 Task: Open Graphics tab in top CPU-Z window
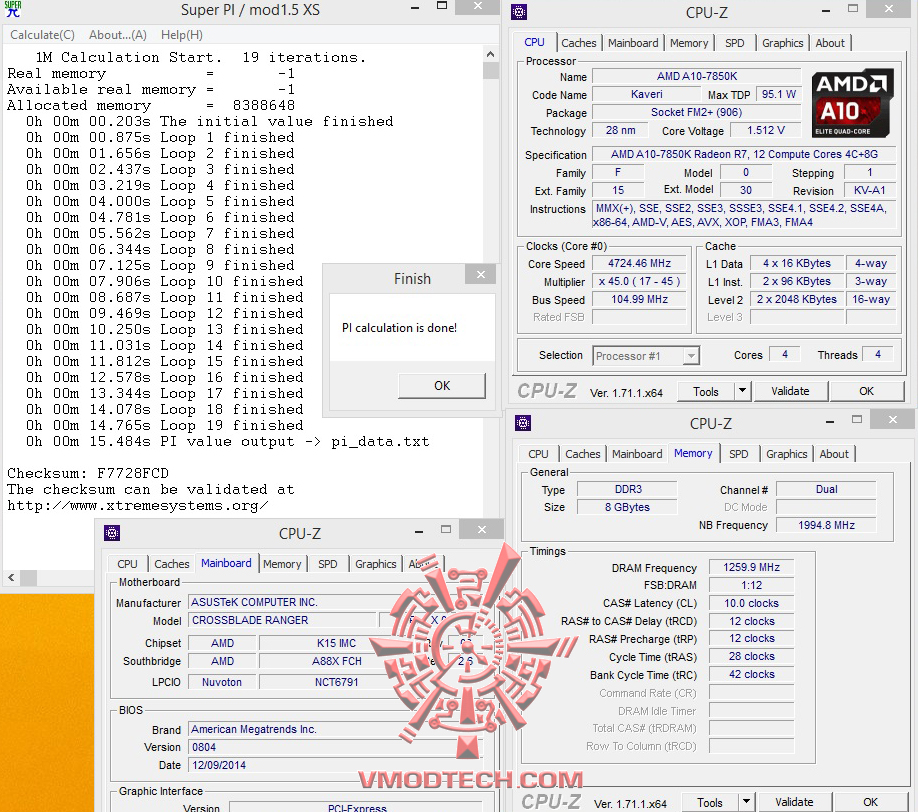(x=783, y=43)
